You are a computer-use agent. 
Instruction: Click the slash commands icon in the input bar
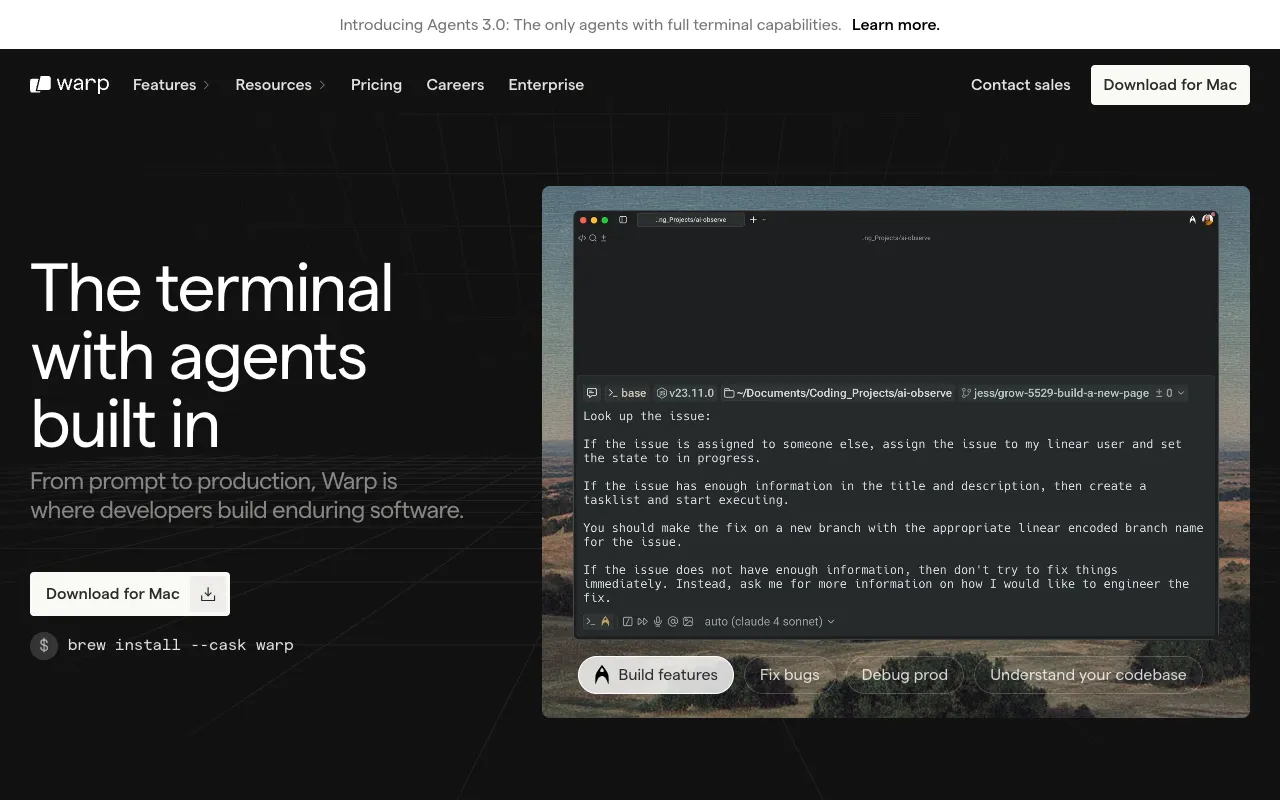[x=627, y=621]
